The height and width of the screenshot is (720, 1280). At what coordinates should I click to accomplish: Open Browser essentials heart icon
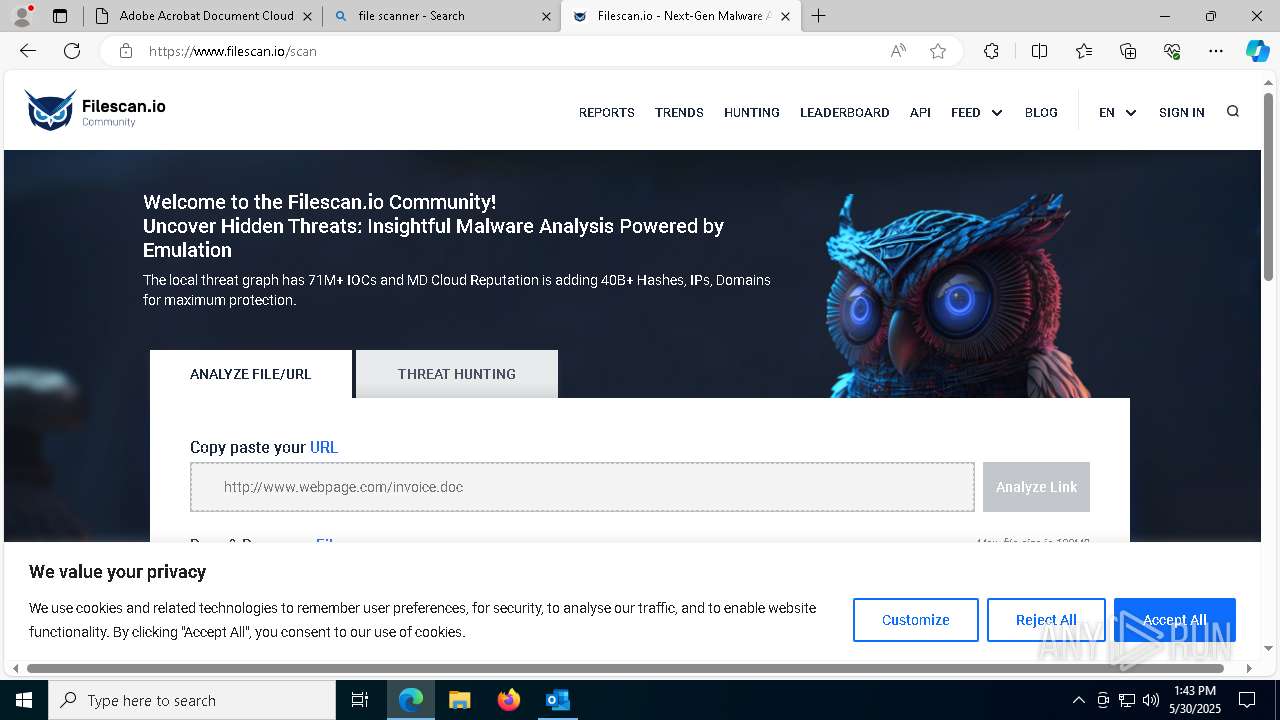pos(1172,51)
